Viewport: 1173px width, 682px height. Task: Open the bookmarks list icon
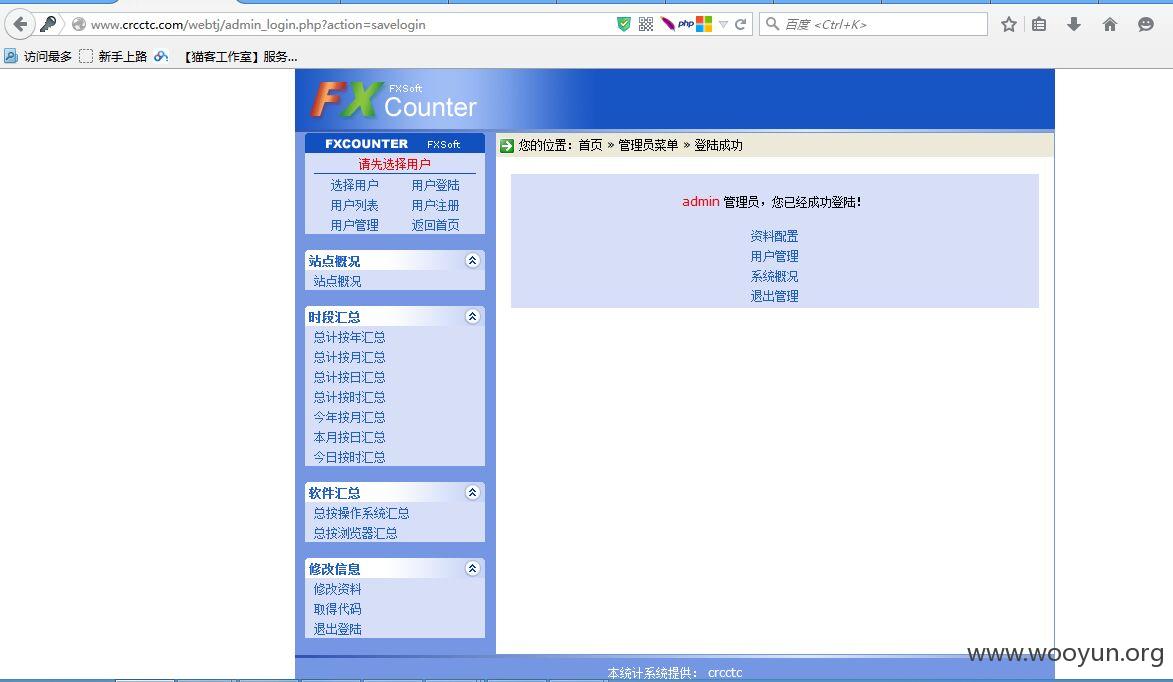coord(1039,25)
